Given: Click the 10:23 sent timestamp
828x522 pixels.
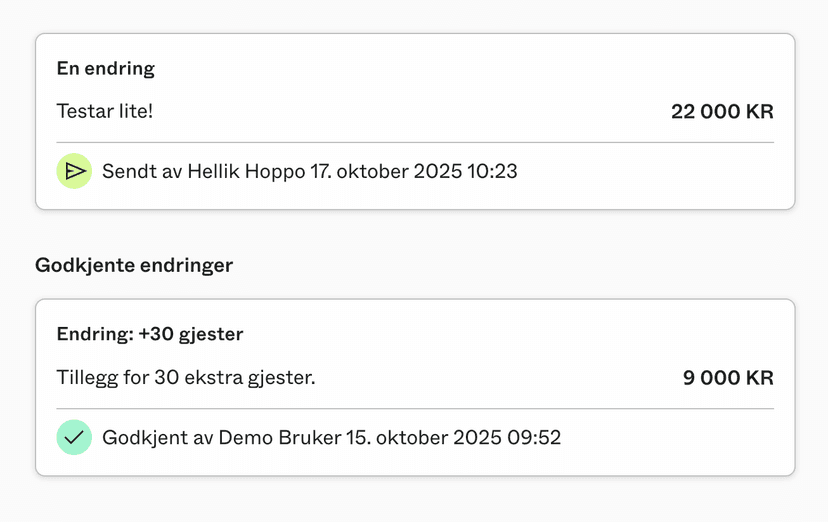Looking at the screenshot, I should tap(491, 171).
